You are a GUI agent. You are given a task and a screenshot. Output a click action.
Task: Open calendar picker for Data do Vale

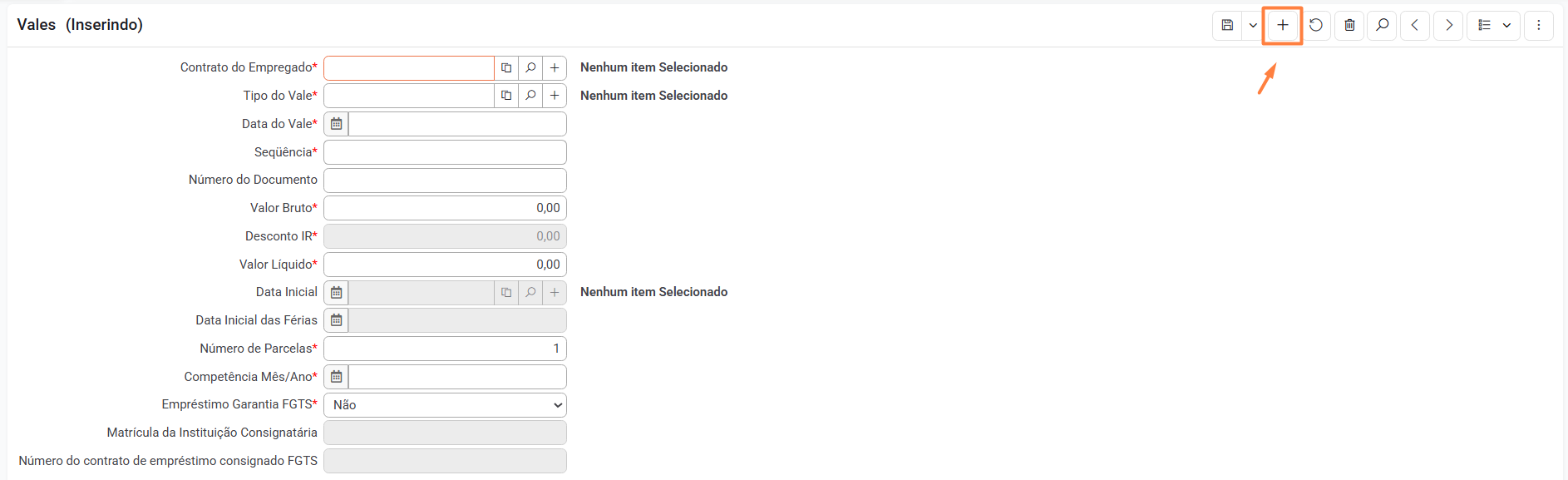pos(336,124)
